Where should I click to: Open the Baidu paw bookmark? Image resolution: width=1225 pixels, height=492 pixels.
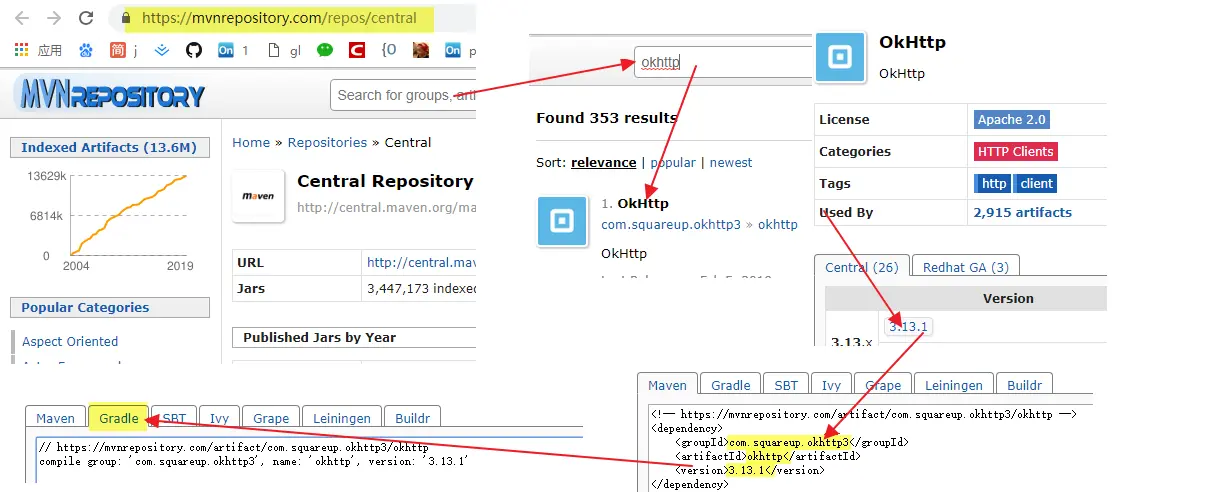pyautogui.click(x=86, y=49)
